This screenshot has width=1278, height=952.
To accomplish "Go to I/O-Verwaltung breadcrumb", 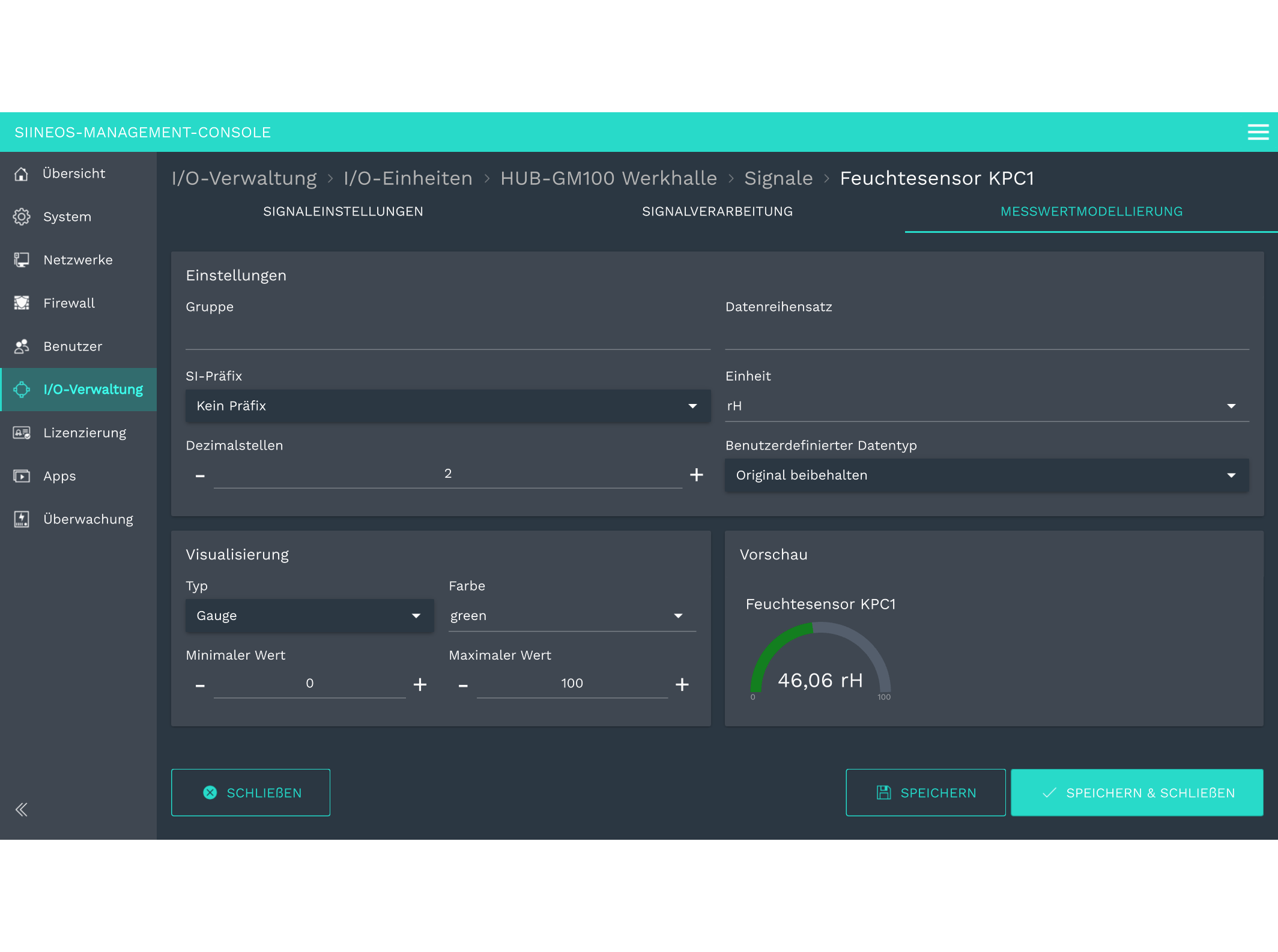I will point(244,178).
